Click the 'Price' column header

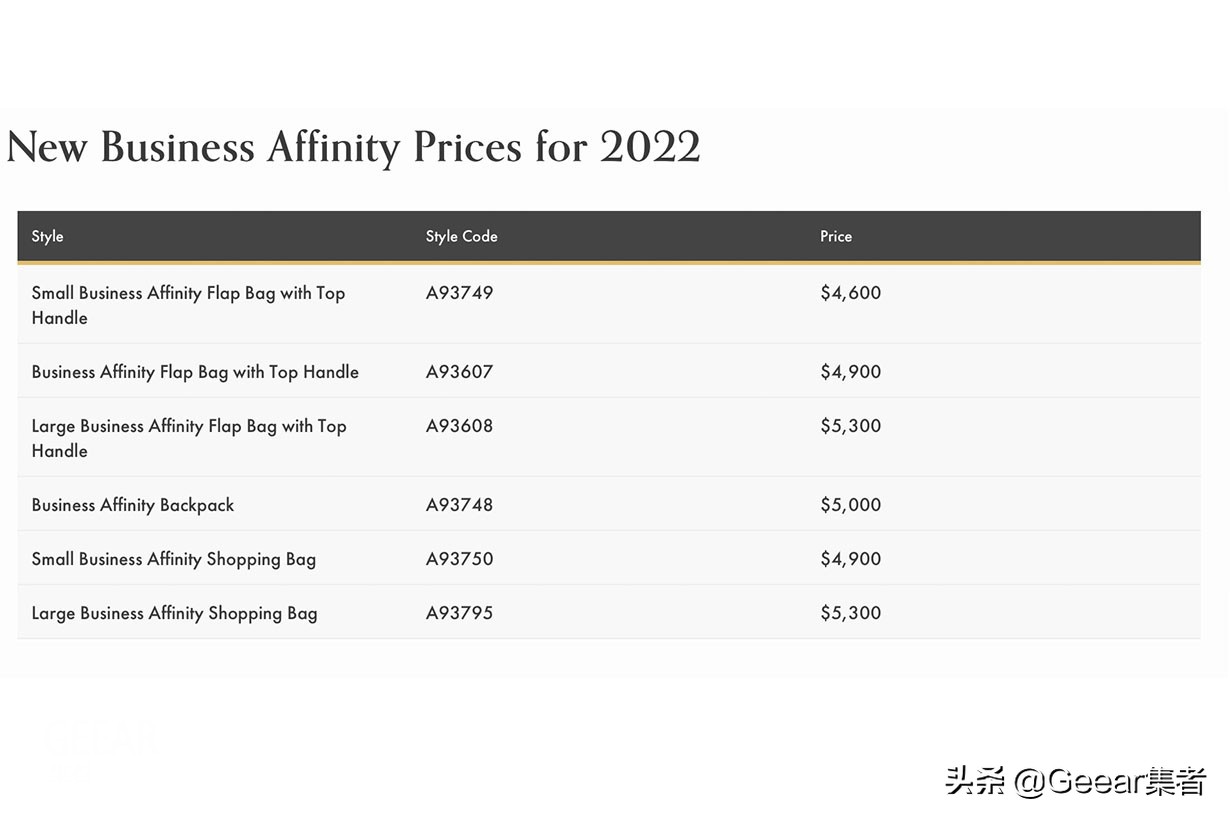(836, 237)
